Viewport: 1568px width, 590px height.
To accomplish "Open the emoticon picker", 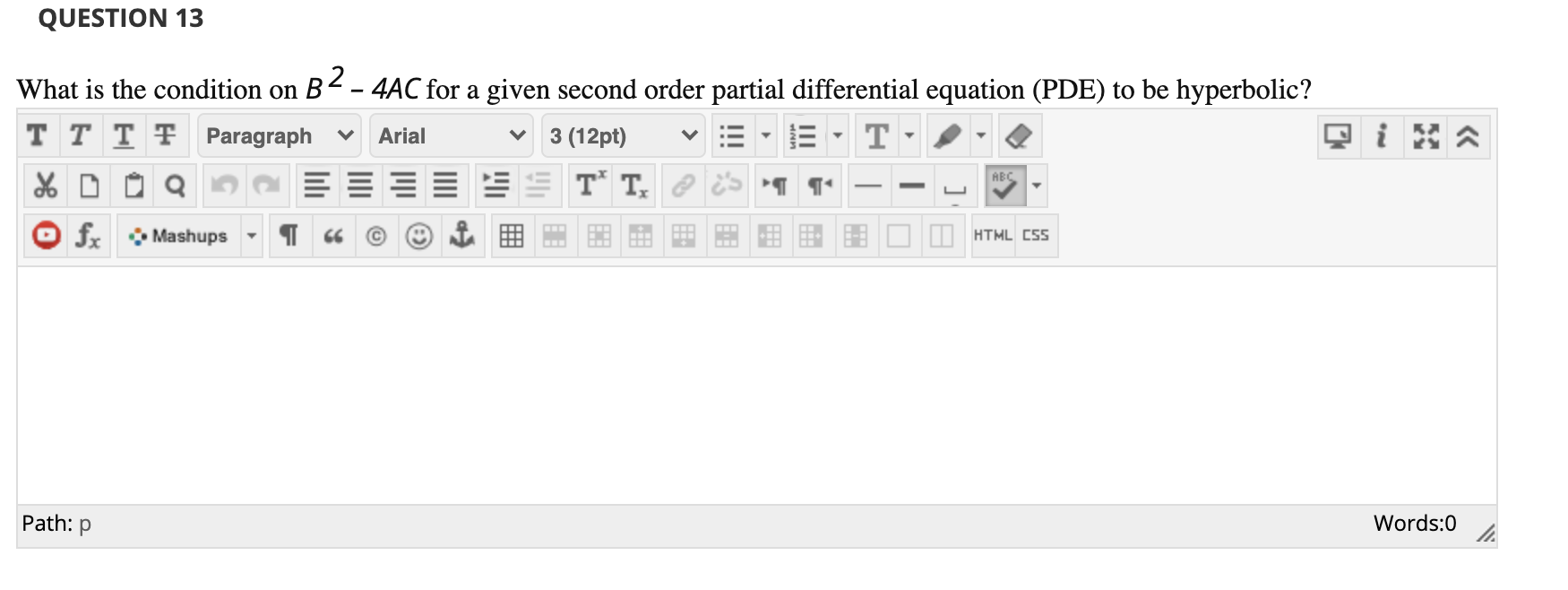I will [x=419, y=236].
